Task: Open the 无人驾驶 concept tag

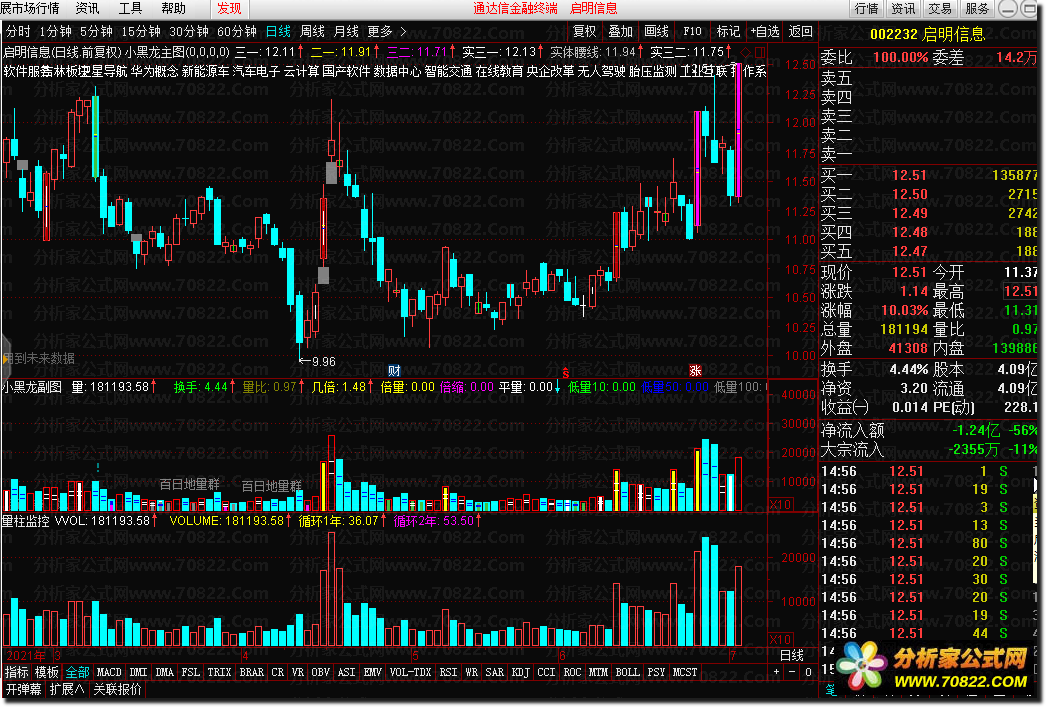Action: click(x=601, y=71)
